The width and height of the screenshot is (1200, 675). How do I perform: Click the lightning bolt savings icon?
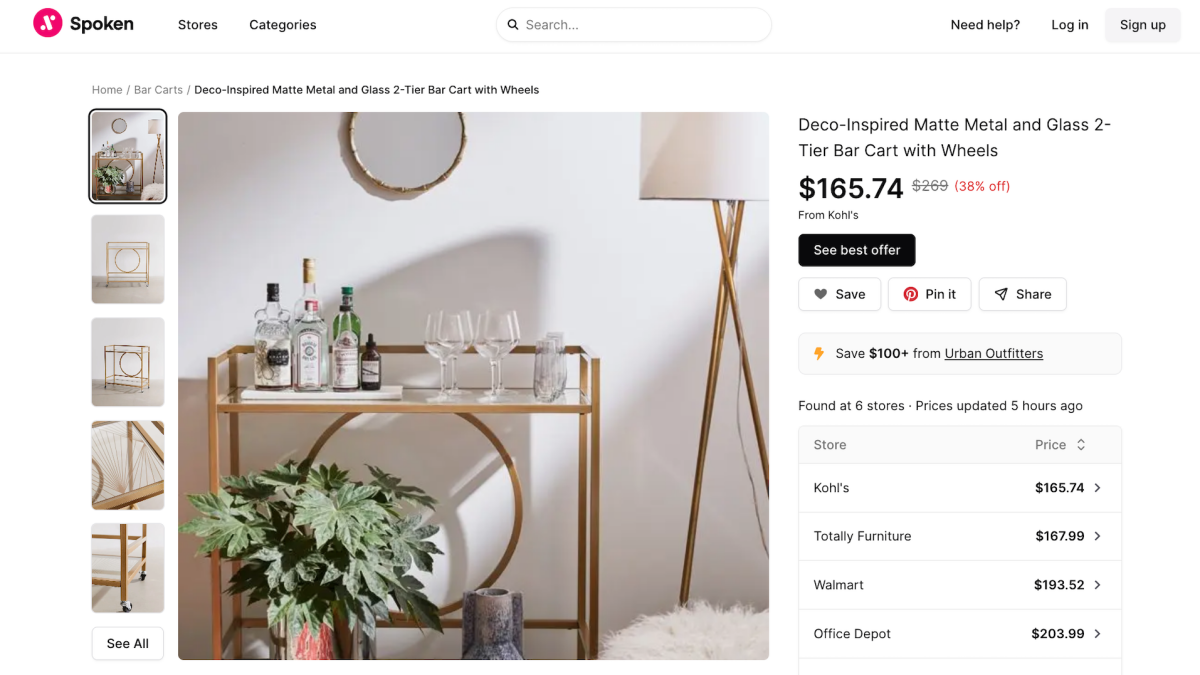tap(819, 353)
